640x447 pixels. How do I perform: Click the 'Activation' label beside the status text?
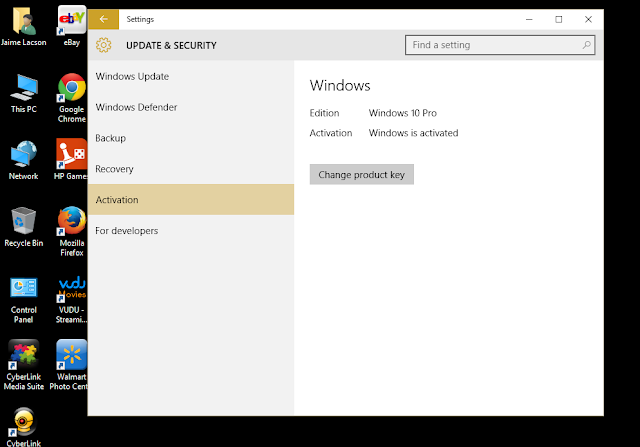click(331, 133)
